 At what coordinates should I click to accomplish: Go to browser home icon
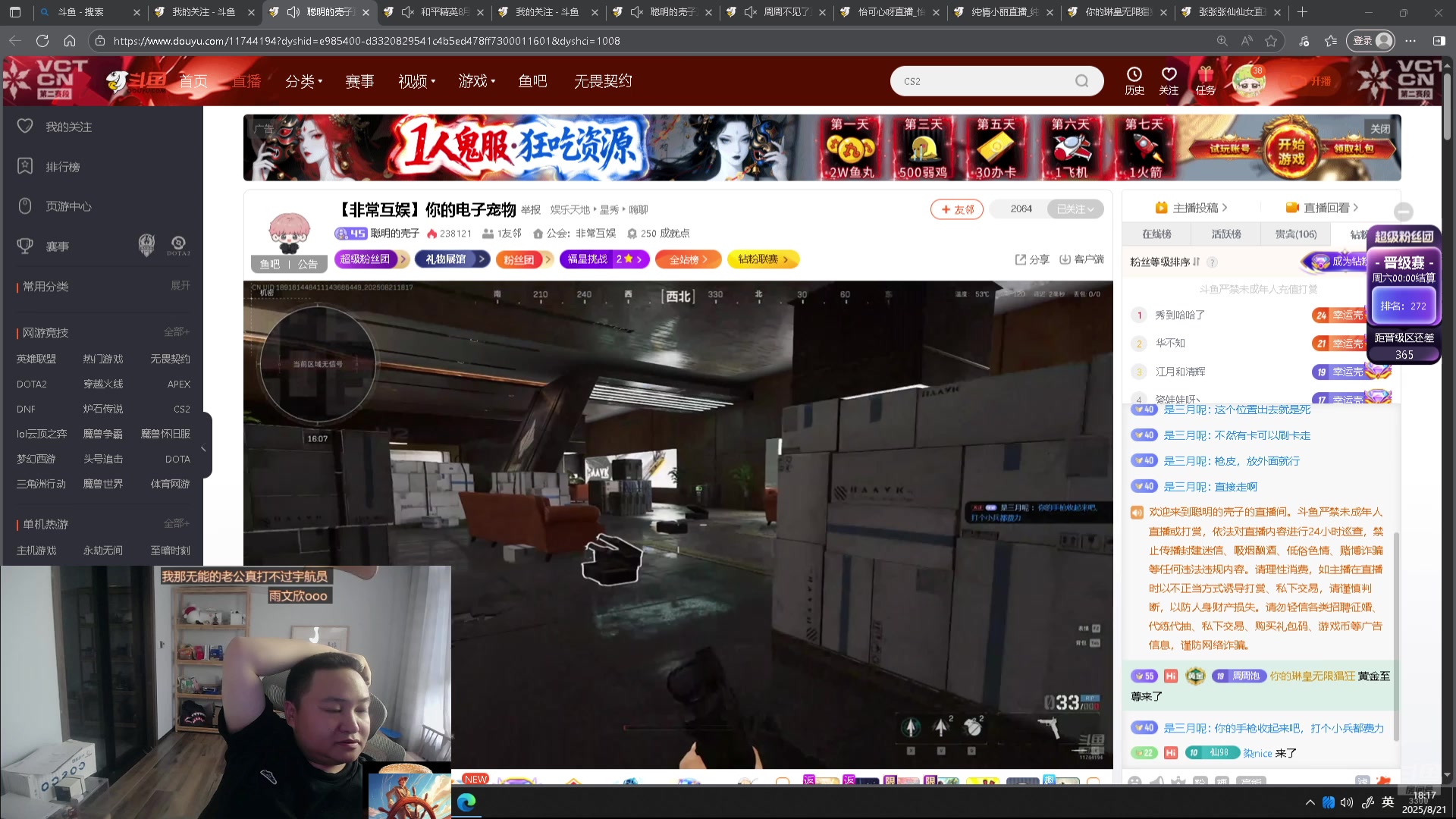[70, 41]
